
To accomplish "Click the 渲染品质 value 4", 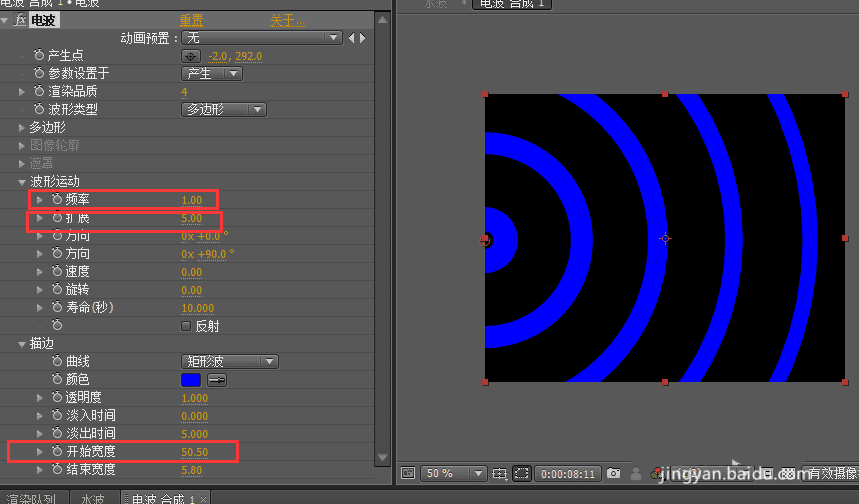I will pyautogui.click(x=184, y=92).
